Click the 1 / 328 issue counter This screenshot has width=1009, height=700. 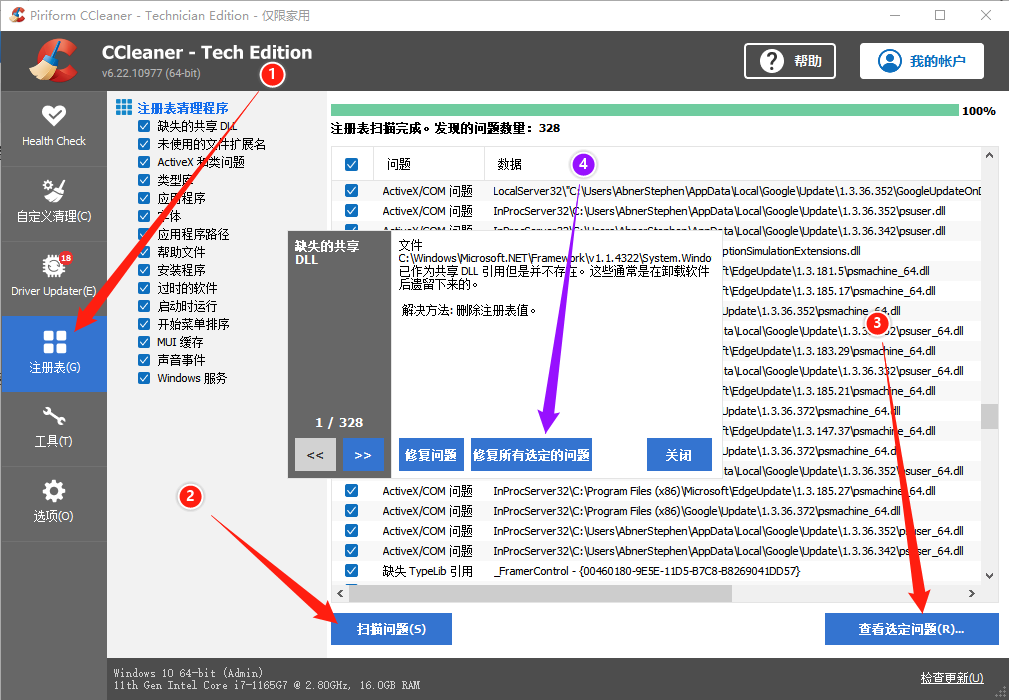[339, 423]
